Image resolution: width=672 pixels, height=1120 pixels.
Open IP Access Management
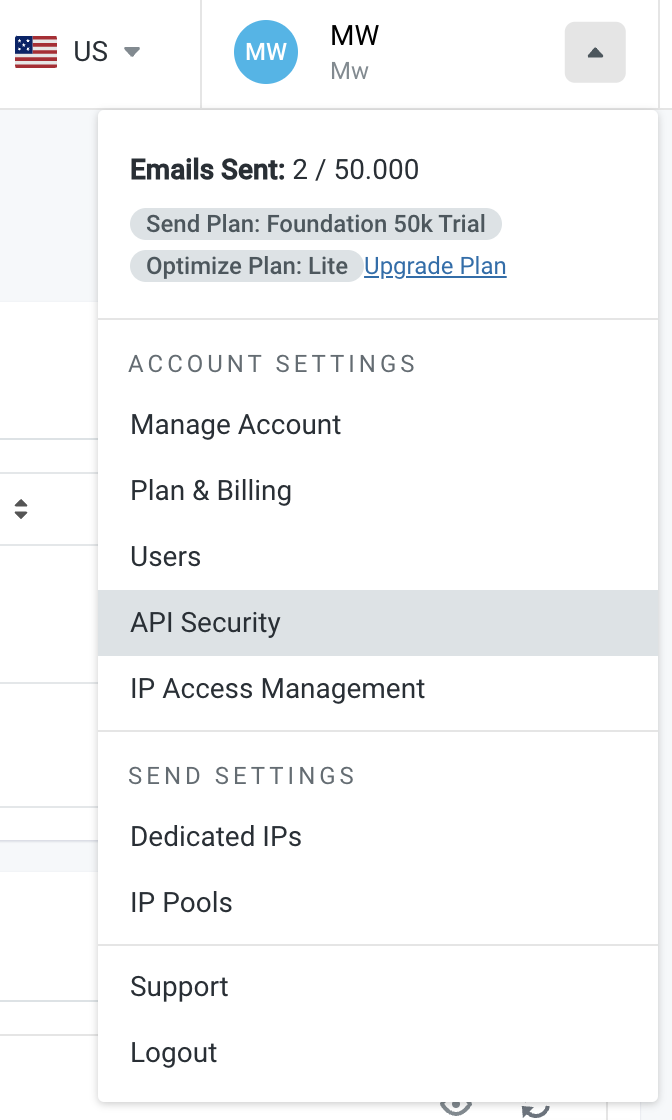point(378,689)
